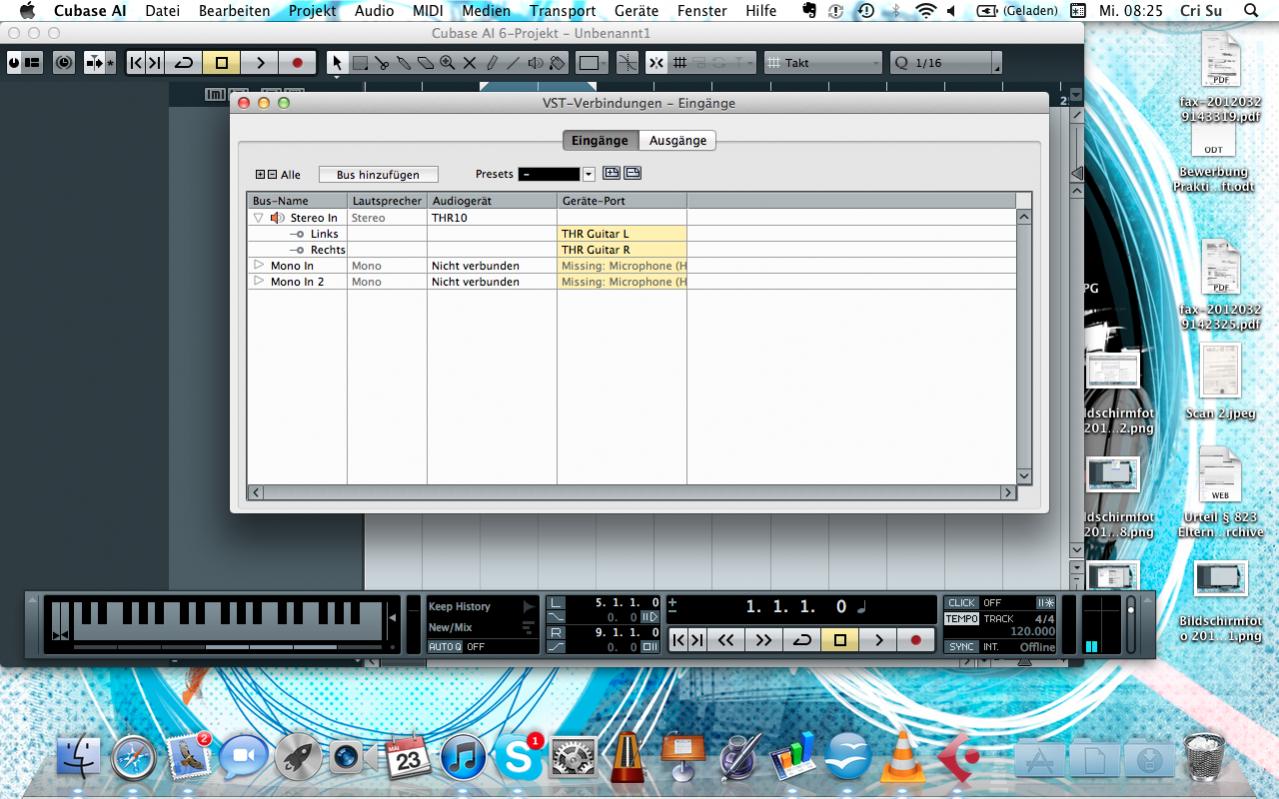1279x799 pixels.
Task: Select the Zoom magnifier tool
Action: (x=447, y=62)
